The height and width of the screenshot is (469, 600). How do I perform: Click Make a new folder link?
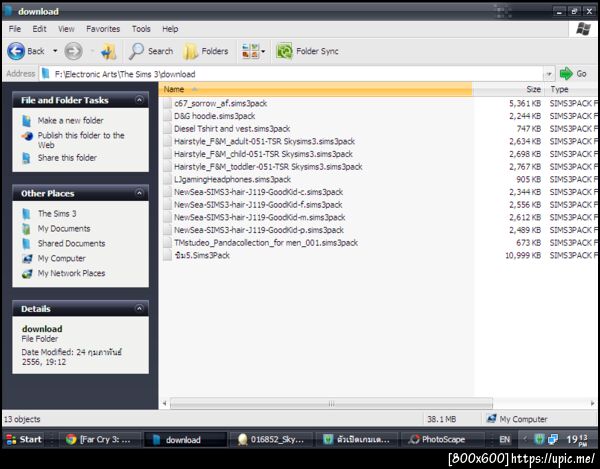tap(70, 120)
